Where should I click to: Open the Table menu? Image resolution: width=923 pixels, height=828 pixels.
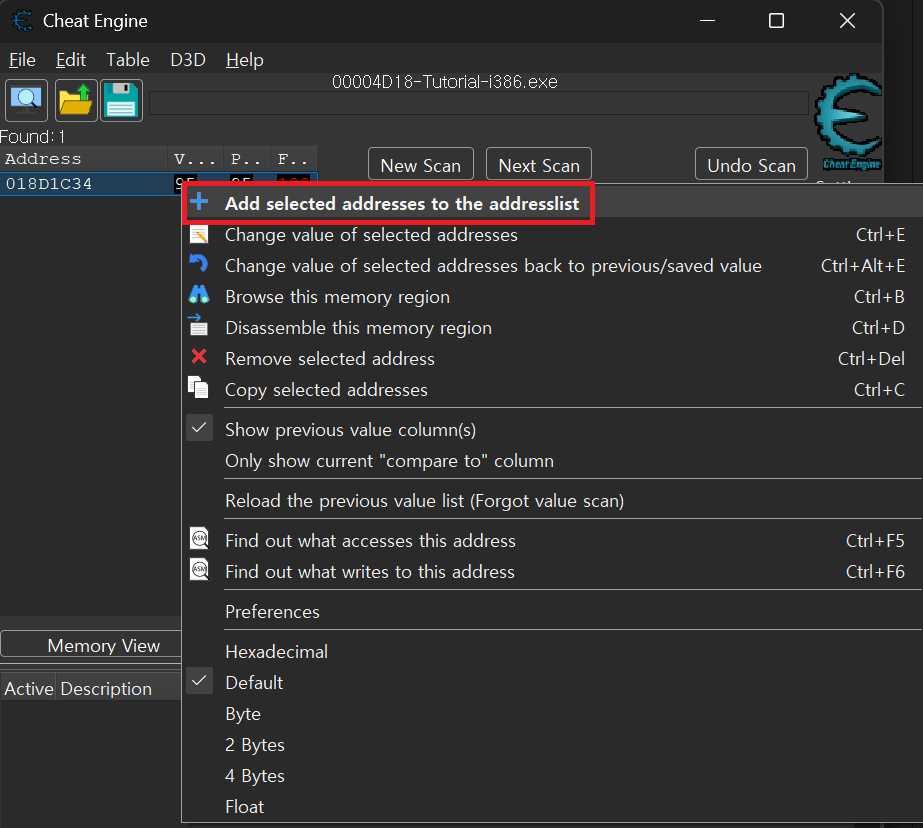pyautogui.click(x=128, y=60)
